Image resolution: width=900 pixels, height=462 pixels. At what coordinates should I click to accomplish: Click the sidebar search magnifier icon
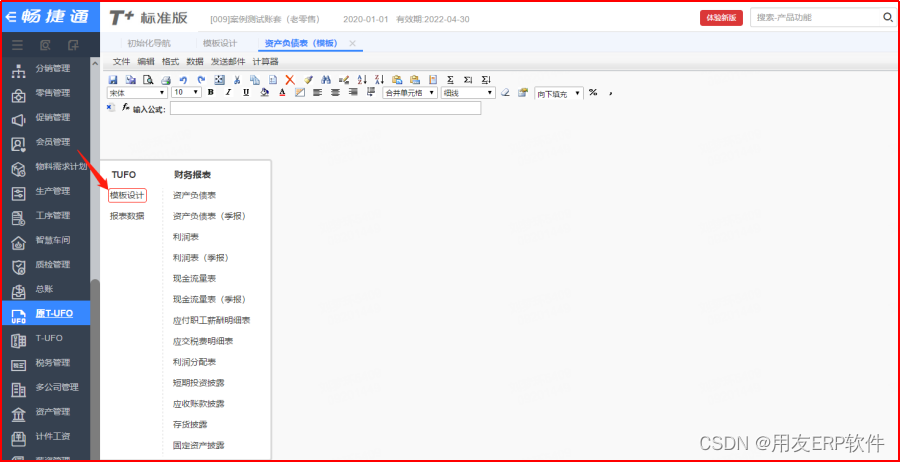[45, 45]
